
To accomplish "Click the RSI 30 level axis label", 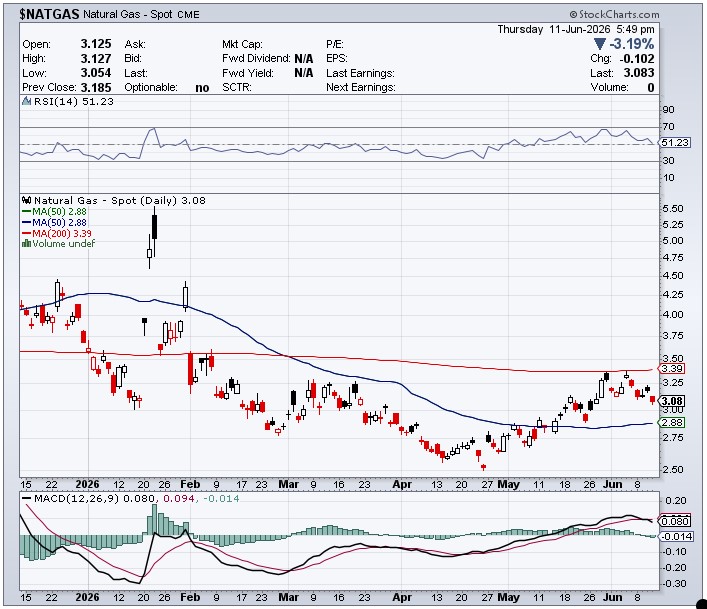I will pos(669,160).
